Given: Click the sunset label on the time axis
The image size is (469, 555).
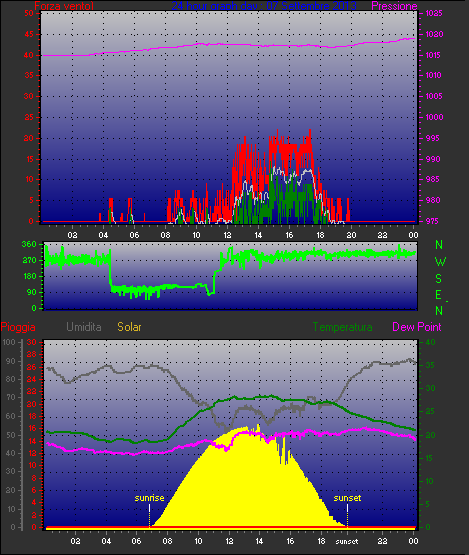Looking at the screenshot, I should [347, 541].
